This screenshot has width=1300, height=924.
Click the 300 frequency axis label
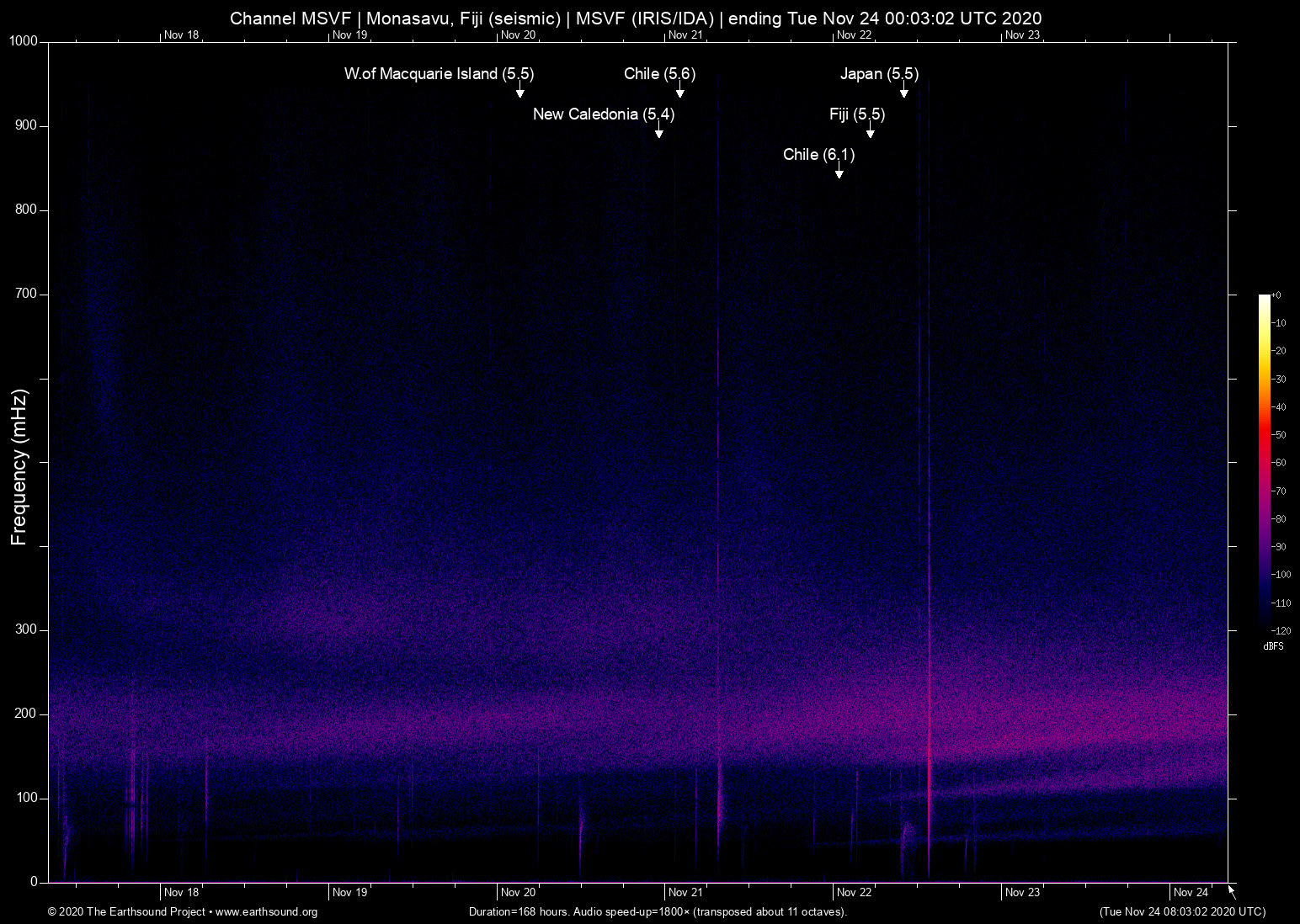[27, 629]
